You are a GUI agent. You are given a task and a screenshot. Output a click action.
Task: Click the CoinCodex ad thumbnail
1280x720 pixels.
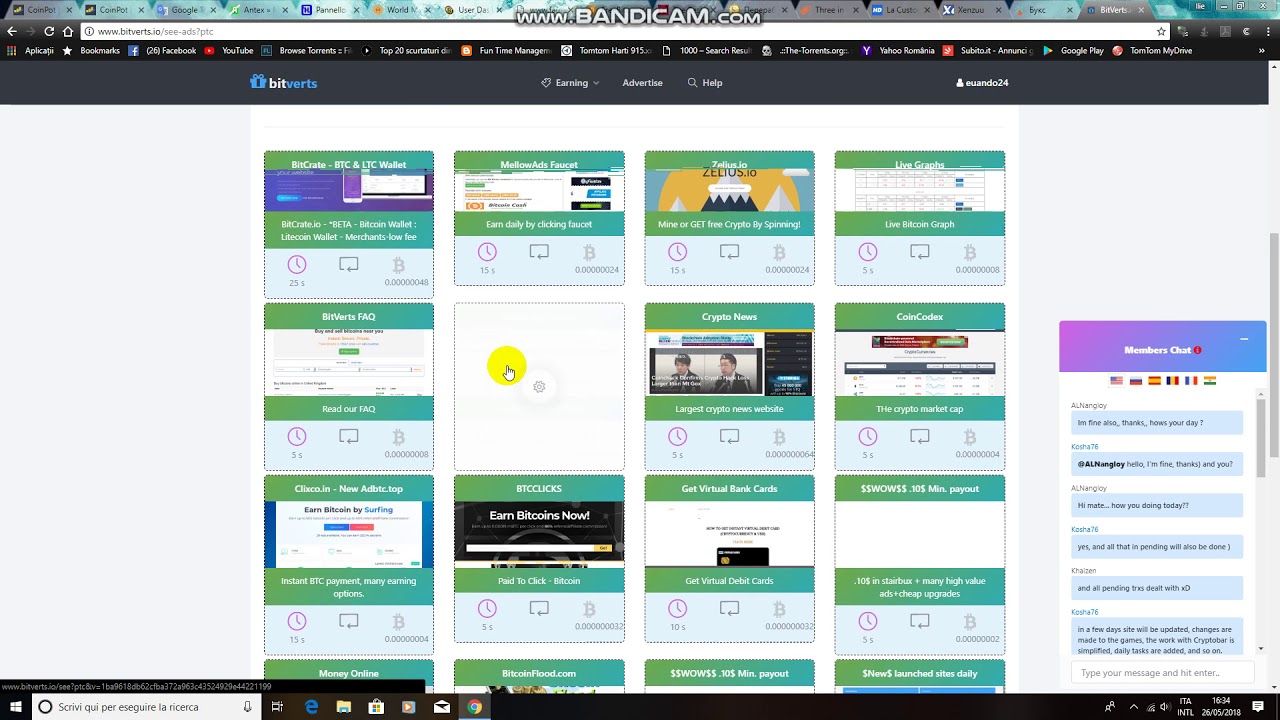click(x=920, y=364)
